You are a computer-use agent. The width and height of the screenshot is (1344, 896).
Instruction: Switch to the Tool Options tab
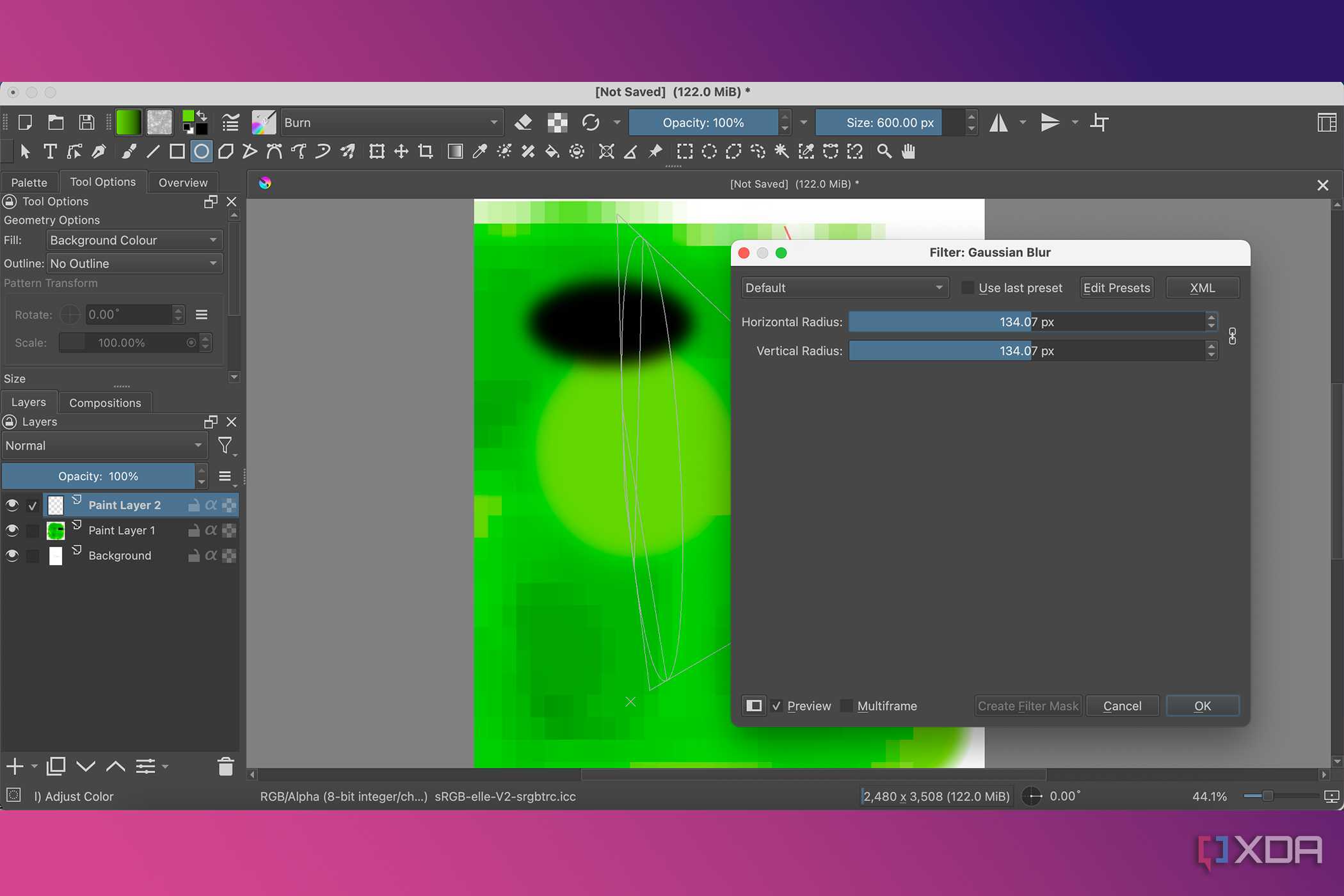click(x=103, y=182)
